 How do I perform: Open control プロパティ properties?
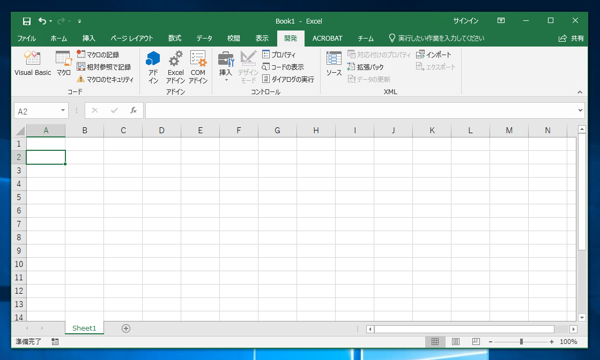click(279, 55)
